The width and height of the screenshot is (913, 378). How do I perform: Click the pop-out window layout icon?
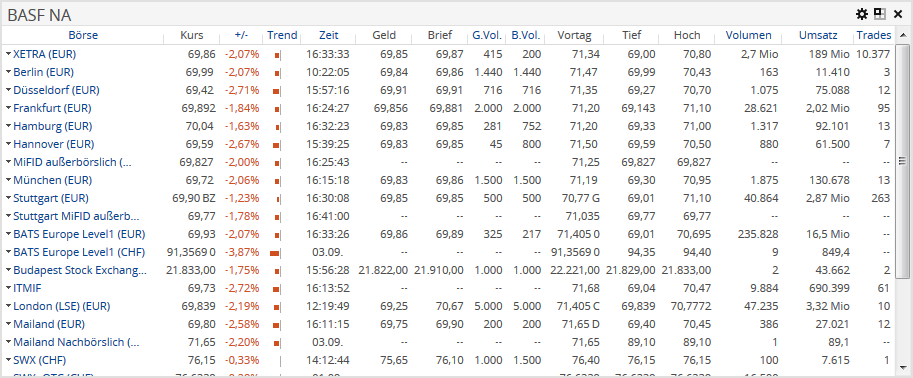click(879, 14)
